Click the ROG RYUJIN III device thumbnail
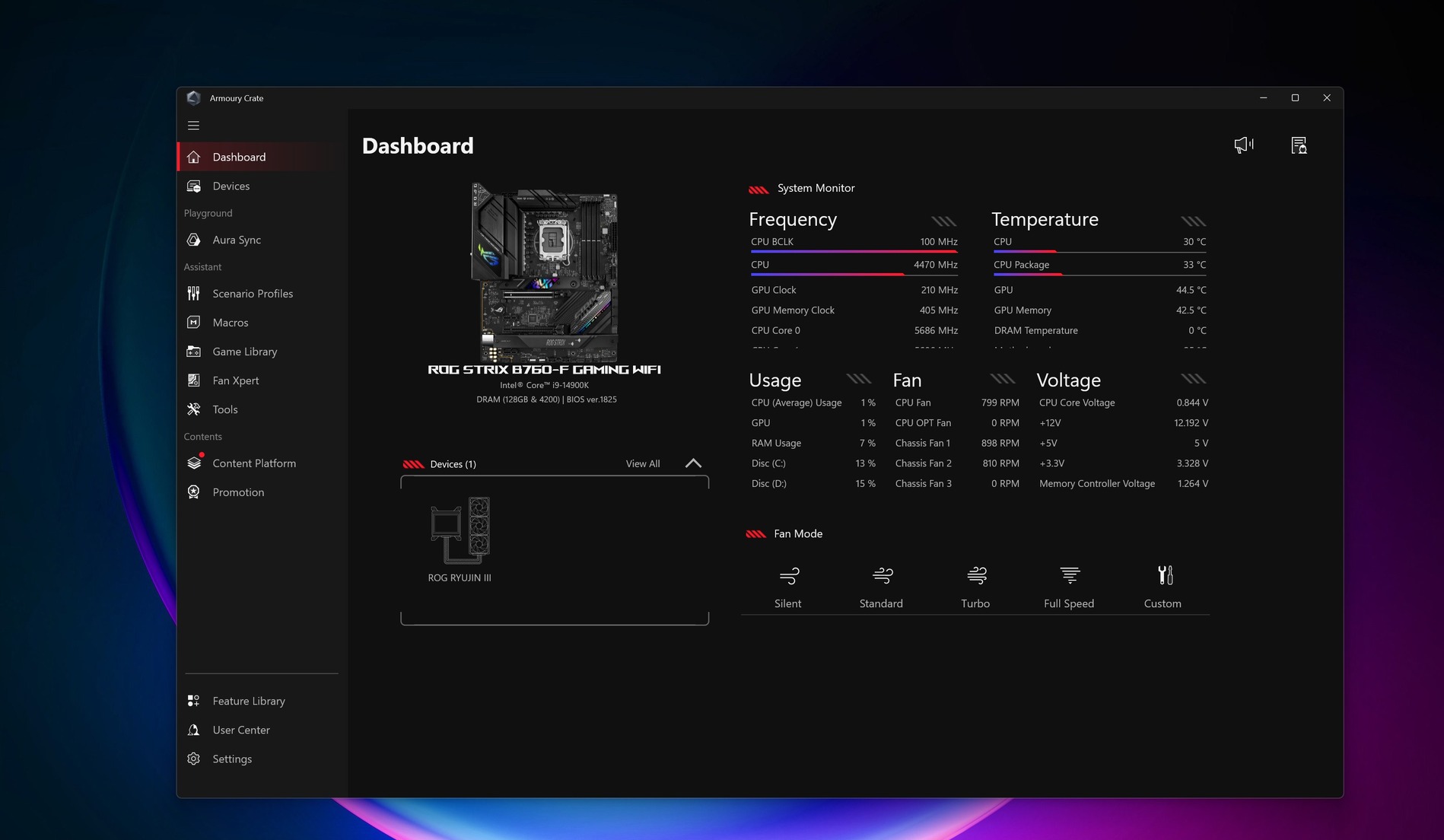Viewport: 1444px width, 840px height. (x=460, y=531)
